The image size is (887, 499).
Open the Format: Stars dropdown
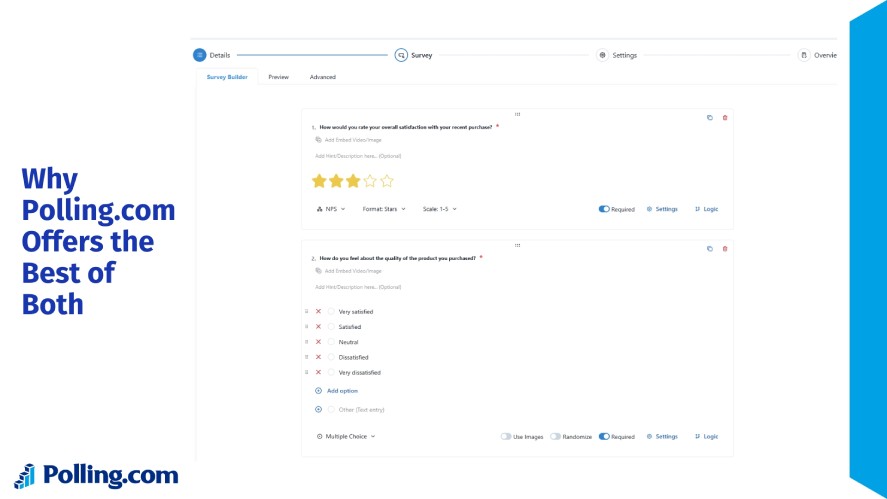coord(384,209)
